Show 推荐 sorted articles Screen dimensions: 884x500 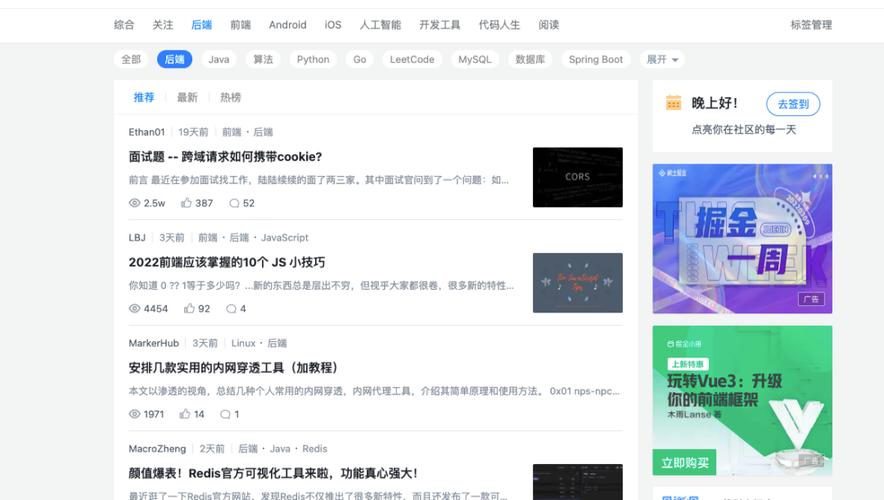point(144,98)
